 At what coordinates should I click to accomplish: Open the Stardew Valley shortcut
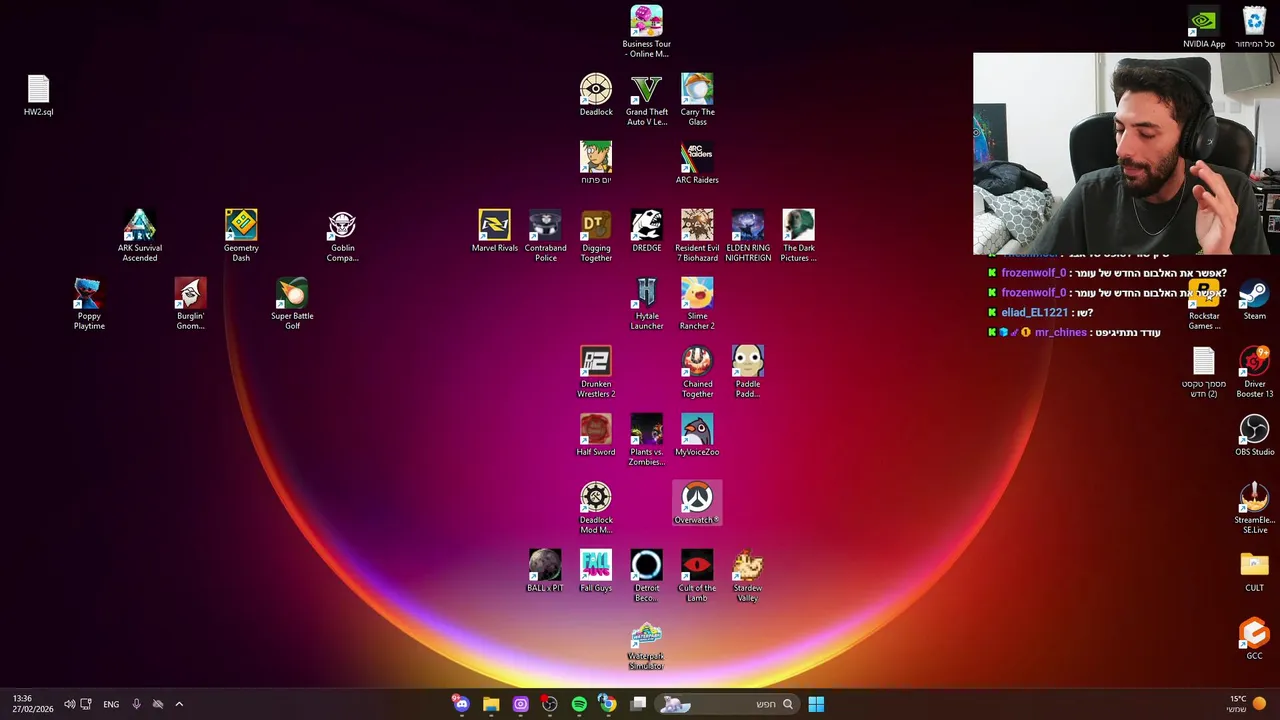point(748,575)
